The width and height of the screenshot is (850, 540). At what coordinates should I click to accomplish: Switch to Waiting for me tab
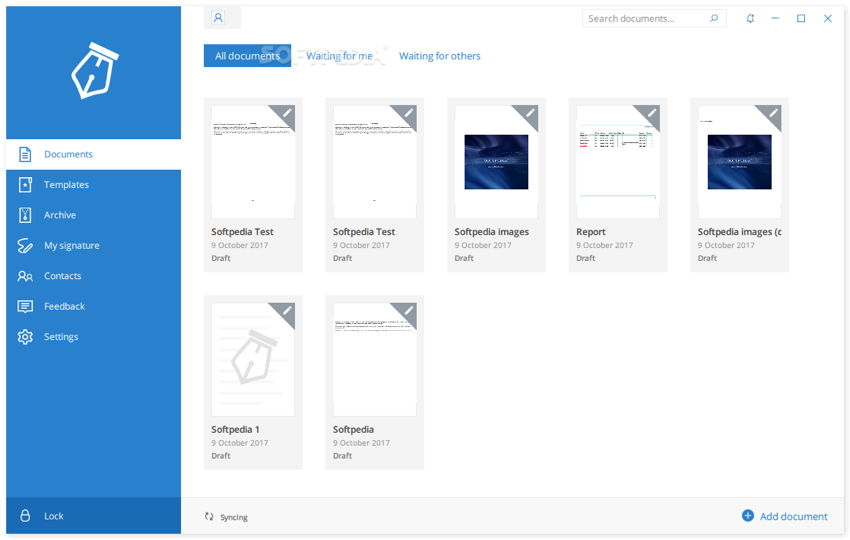339,56
